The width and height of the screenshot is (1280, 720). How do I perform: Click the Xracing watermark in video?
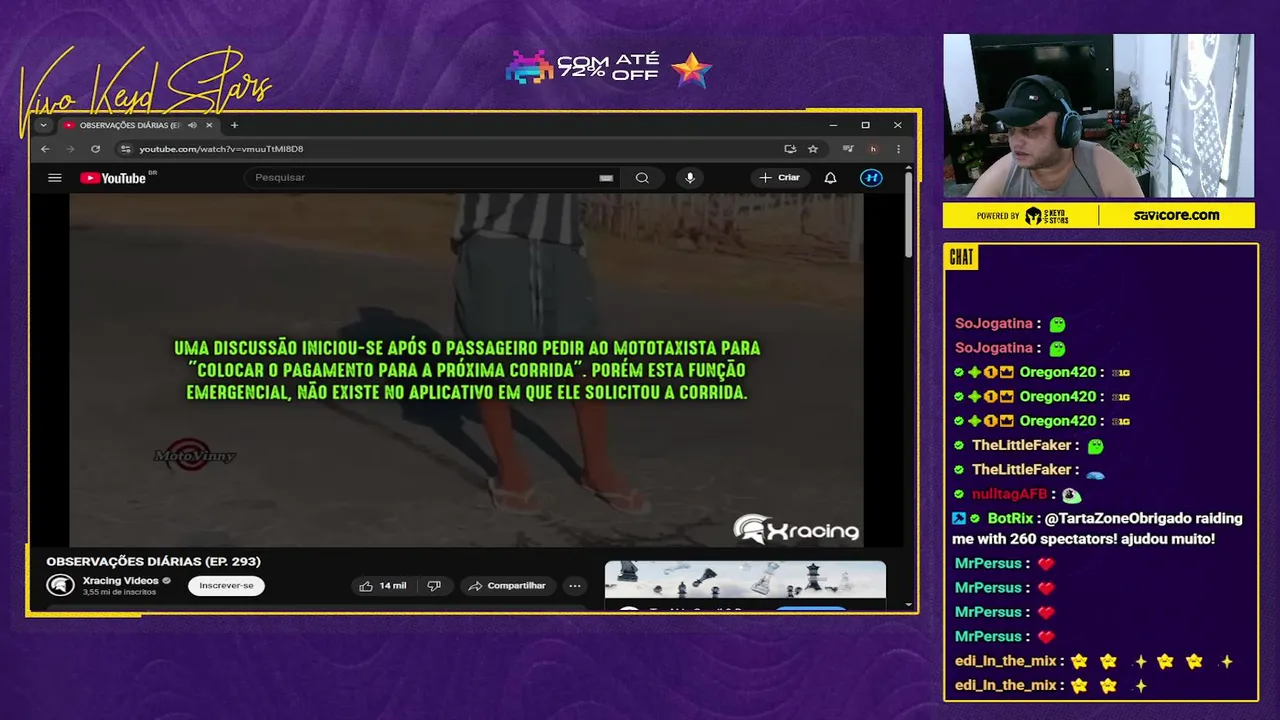(796, 530)
